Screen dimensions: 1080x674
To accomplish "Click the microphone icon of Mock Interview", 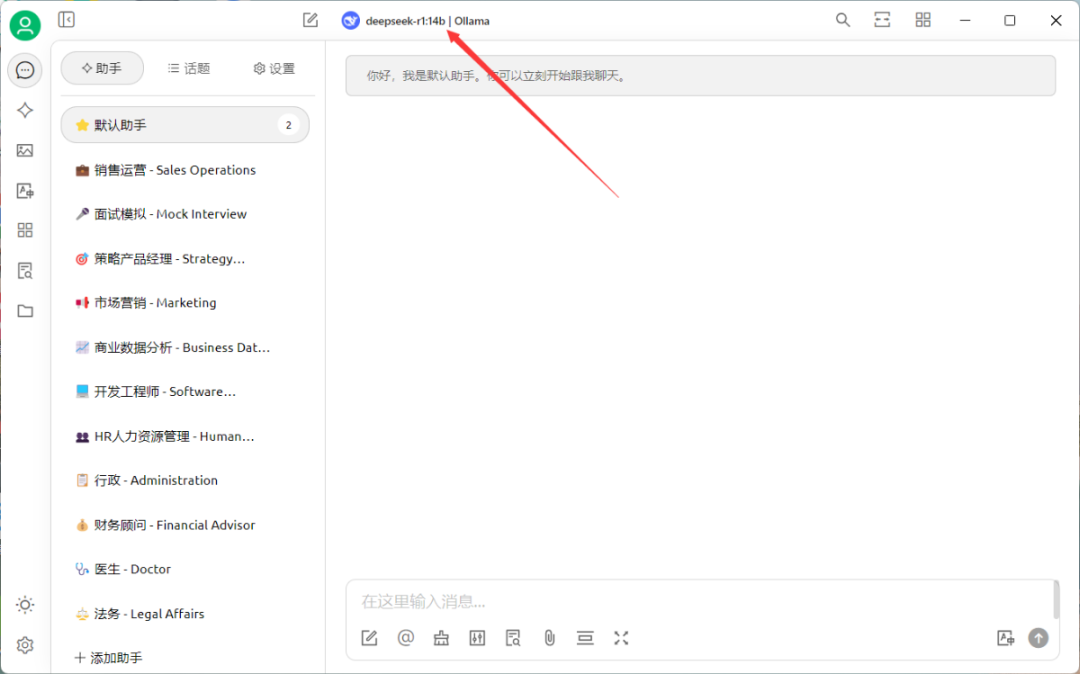I will pyautogui.click(x=82, y=214).
